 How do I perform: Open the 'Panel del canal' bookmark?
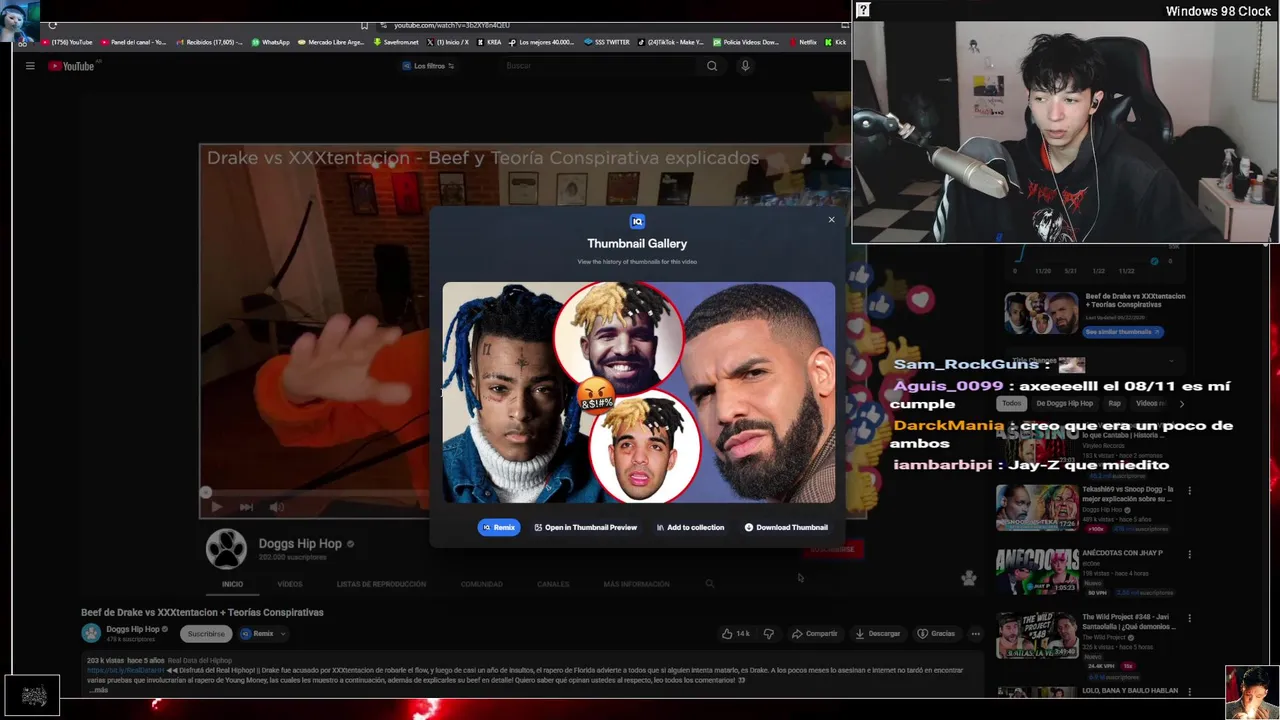[134, 42]
